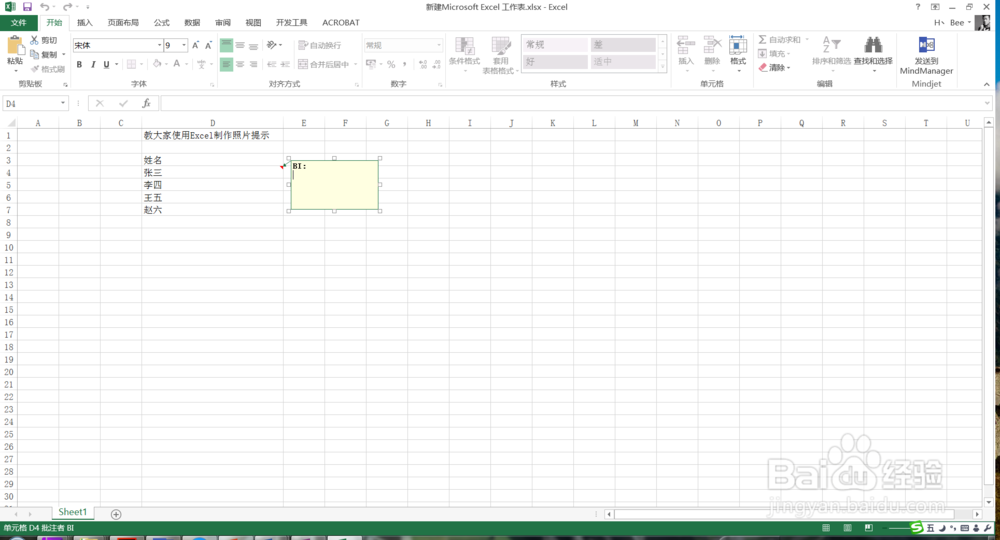Click the Insert Function fx icon
The height and width of the screenshot is (540, 1000).
(146, 103)
